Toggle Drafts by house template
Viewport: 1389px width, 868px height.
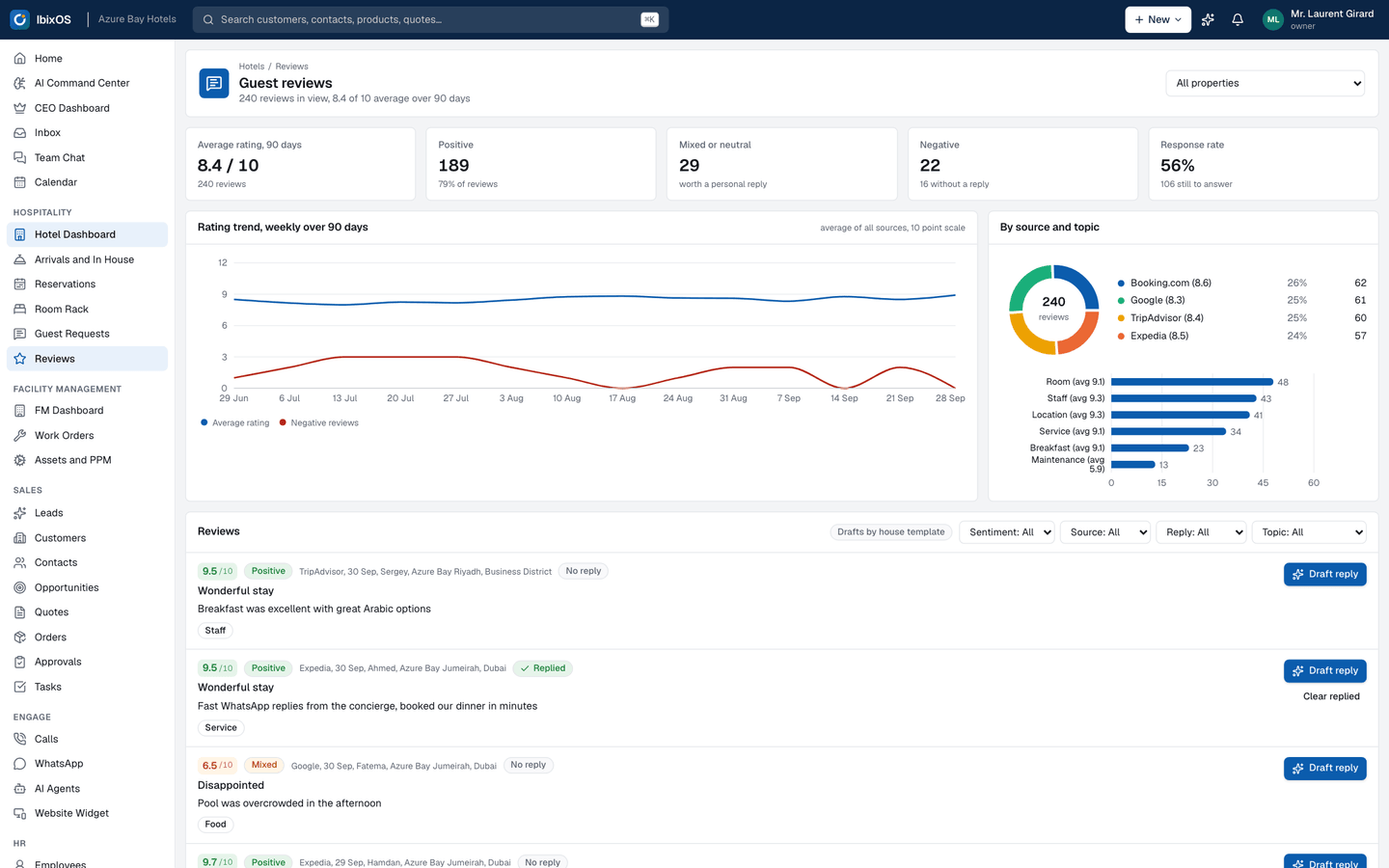(890, 532)
